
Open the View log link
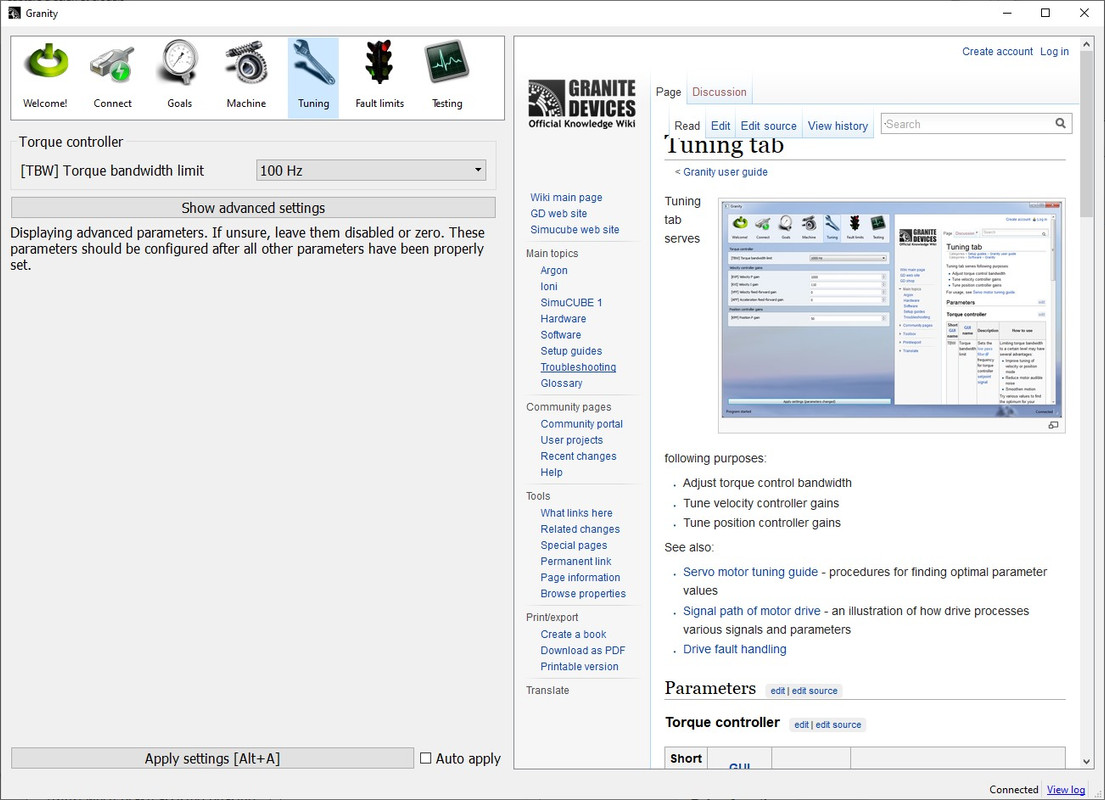click(x=1066, y=789)
